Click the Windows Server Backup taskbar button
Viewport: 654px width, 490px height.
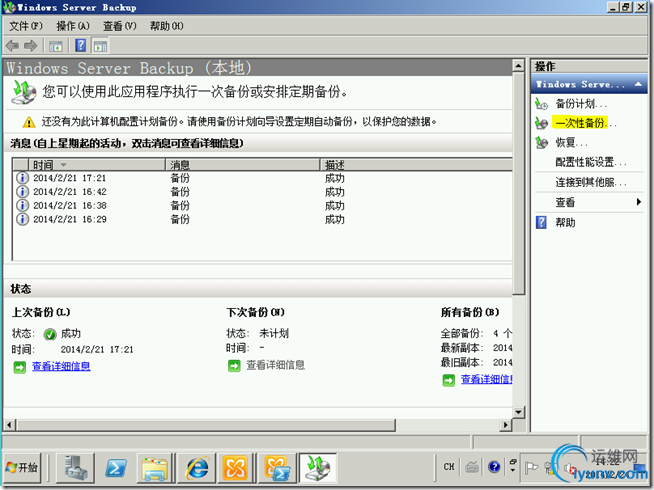[318, 467]
